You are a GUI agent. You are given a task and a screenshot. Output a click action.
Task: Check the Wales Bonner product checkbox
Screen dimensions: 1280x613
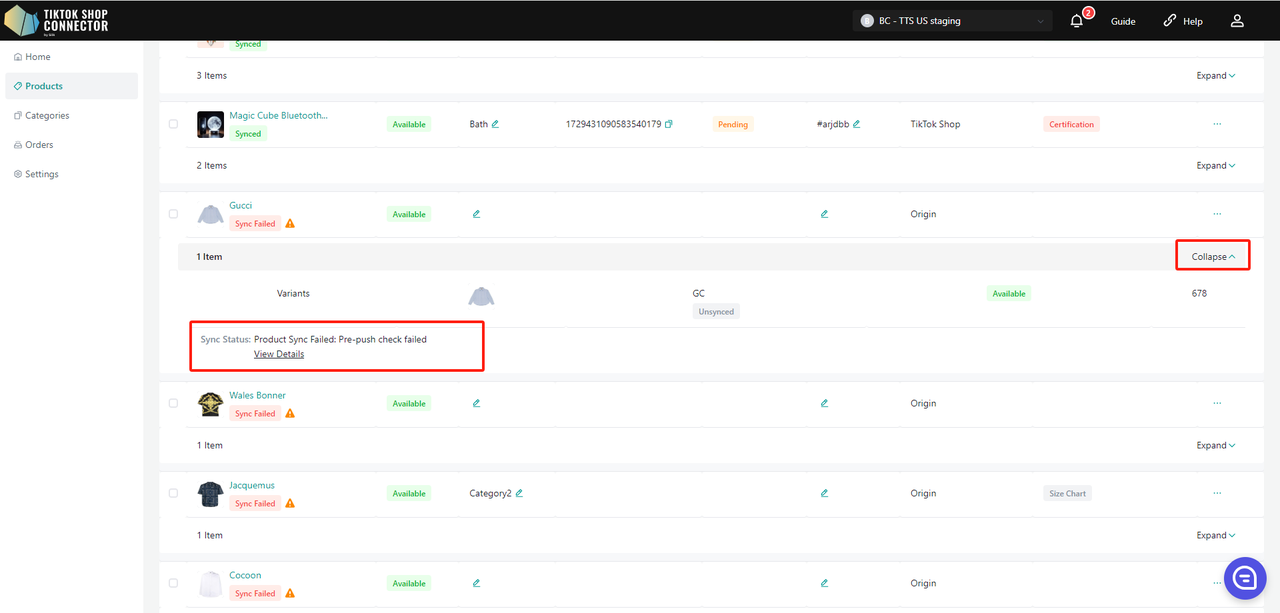pos(173,404)
